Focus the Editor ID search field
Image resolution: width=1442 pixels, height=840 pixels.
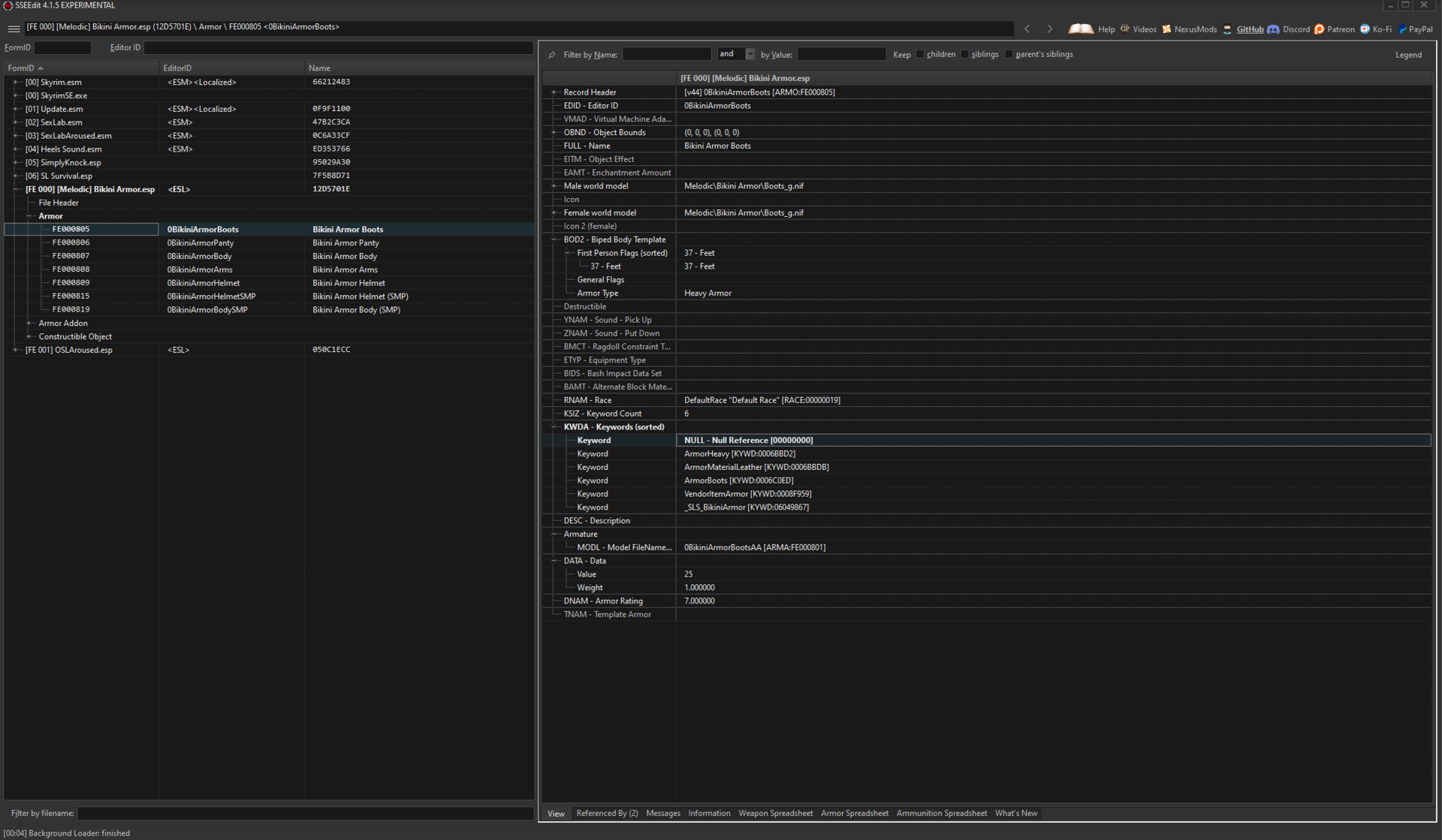click(x=338, y=47)
